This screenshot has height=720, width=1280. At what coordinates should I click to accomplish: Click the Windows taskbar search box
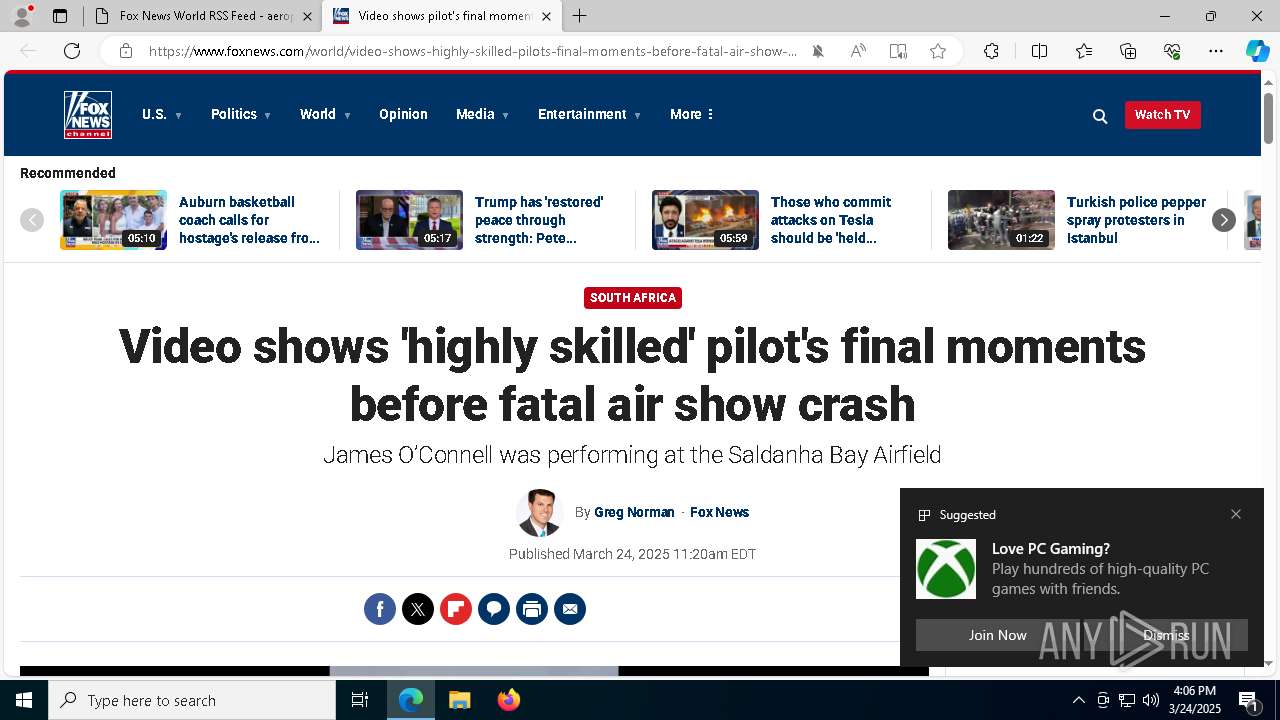point(192,700)
